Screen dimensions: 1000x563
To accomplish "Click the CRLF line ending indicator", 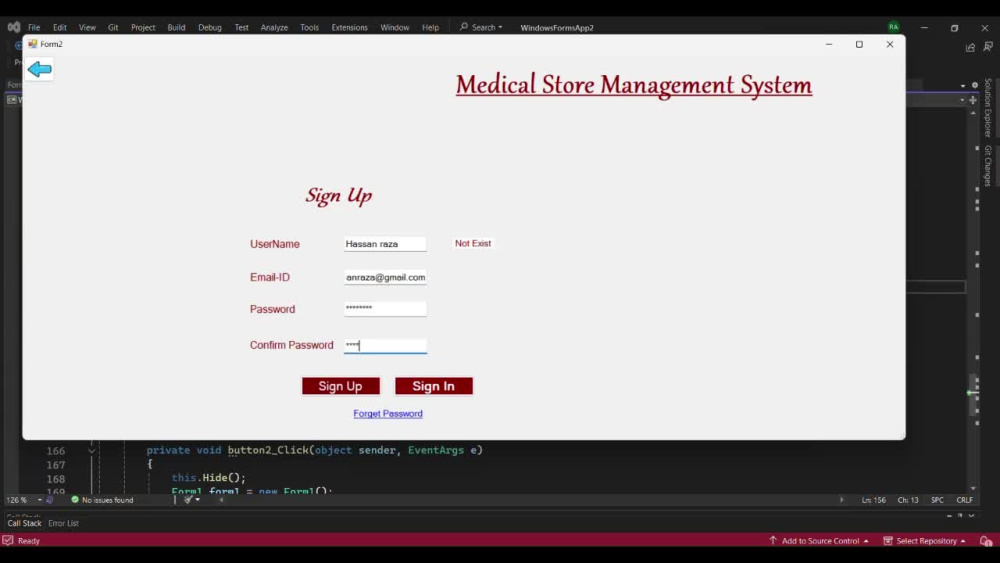I will tap(964, 500).
